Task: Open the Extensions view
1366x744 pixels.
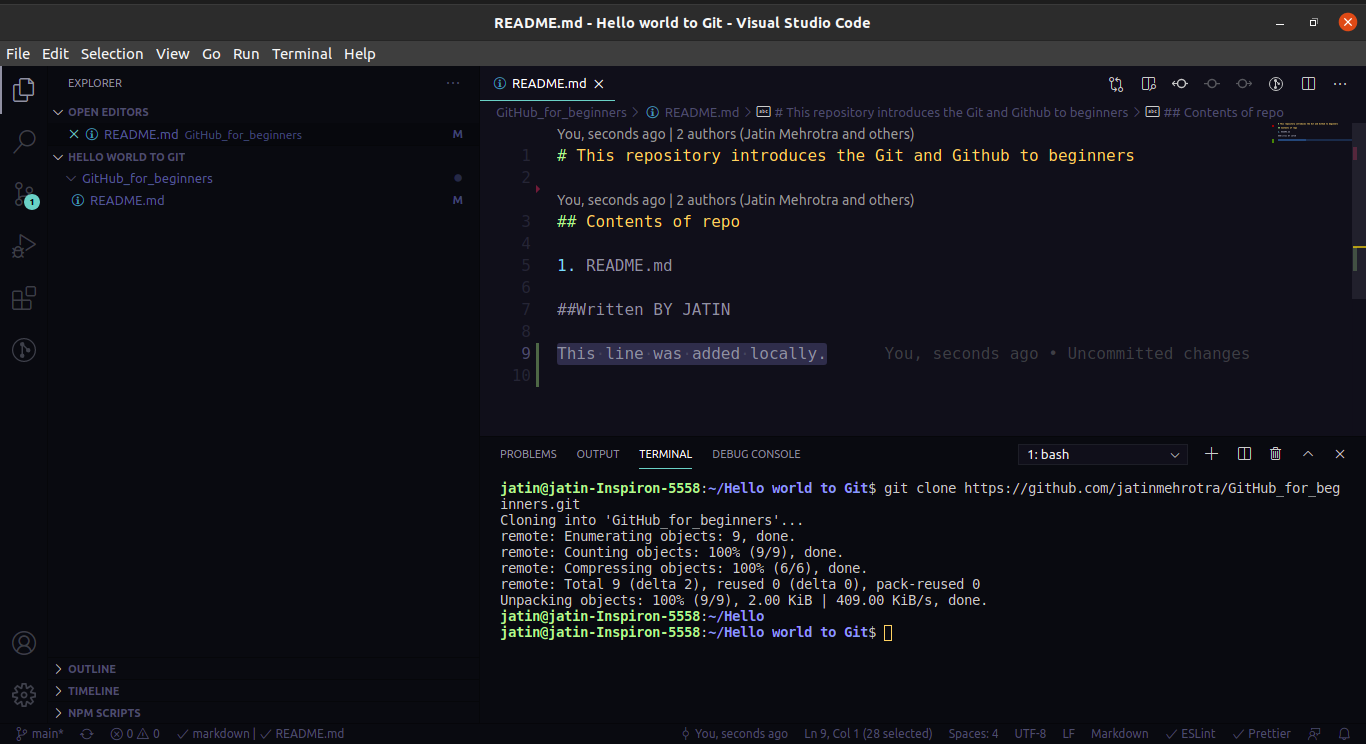Action: coord(24,298)
